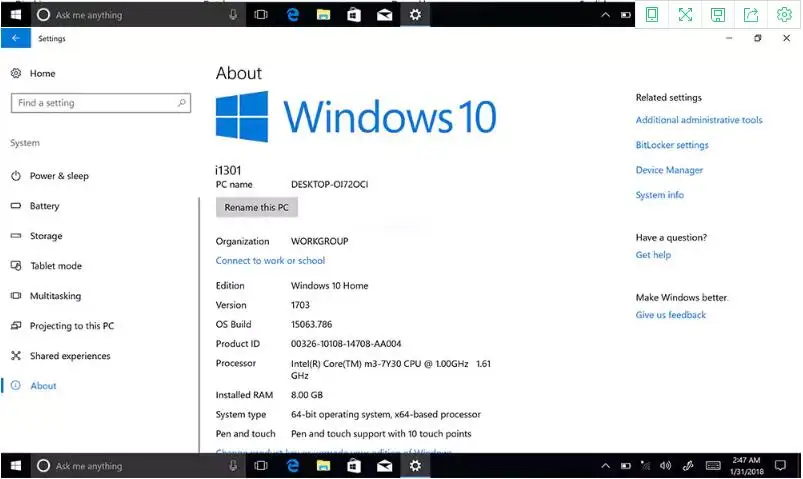Go back with the blue Settings arrow
803x479 pixels.
(16, 38)
